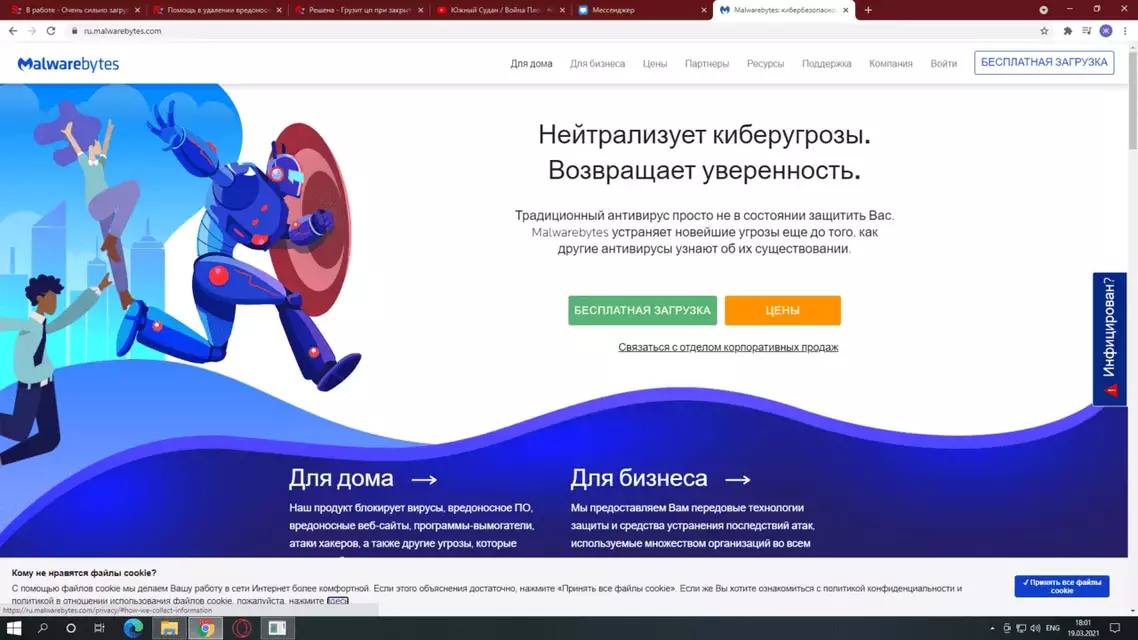Image resolution: width=1138 pixels, height=640 pixels.
Task: Click the orange 'ЦЕНЫ' button
Action: (782, 311)
